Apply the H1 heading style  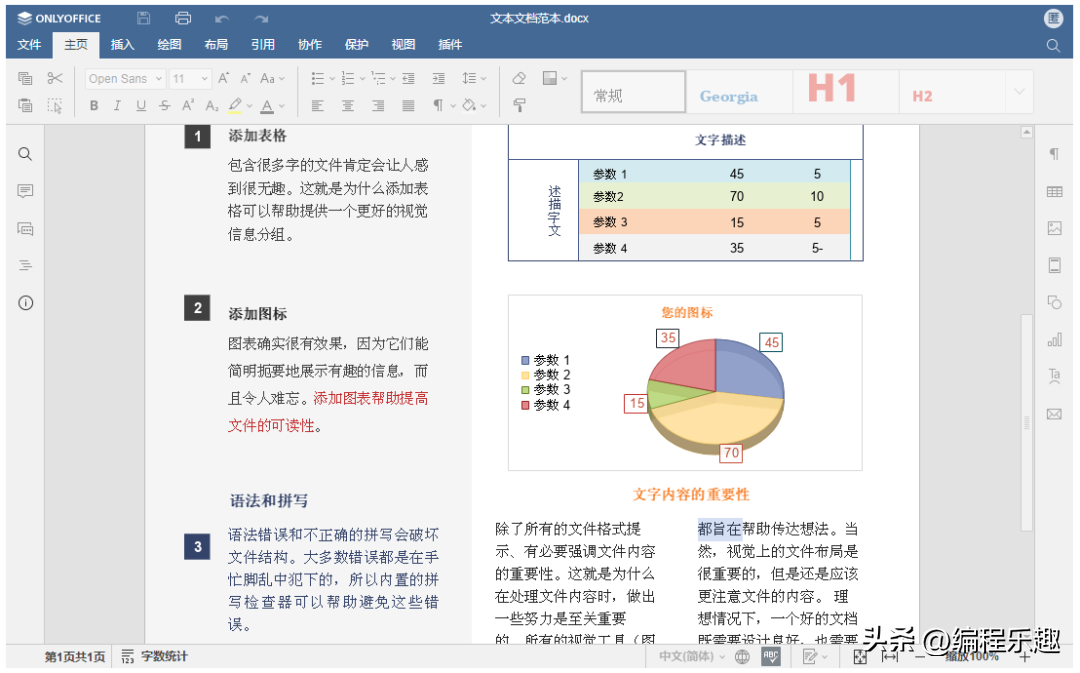[832, 91]
